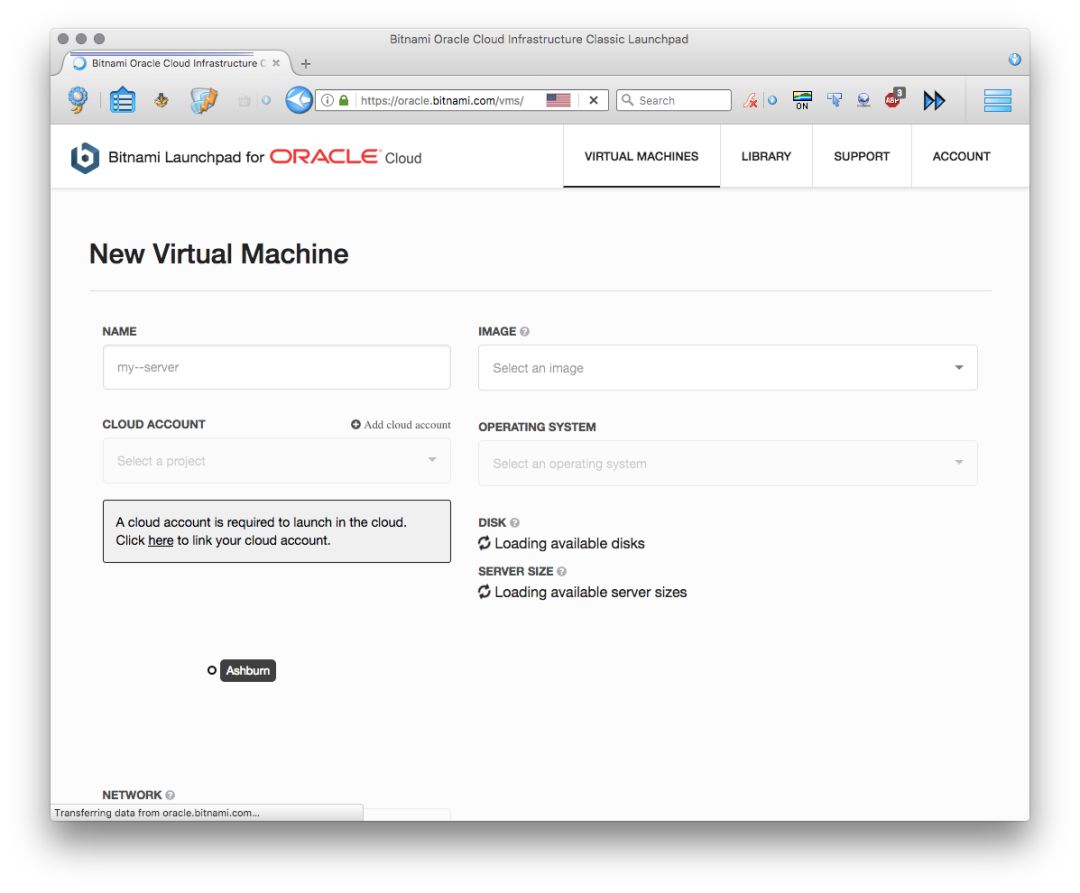This screenshot has height=893, width=1080.
Task: Click the magnifier icon in Search box
Action: coord(627,100)
